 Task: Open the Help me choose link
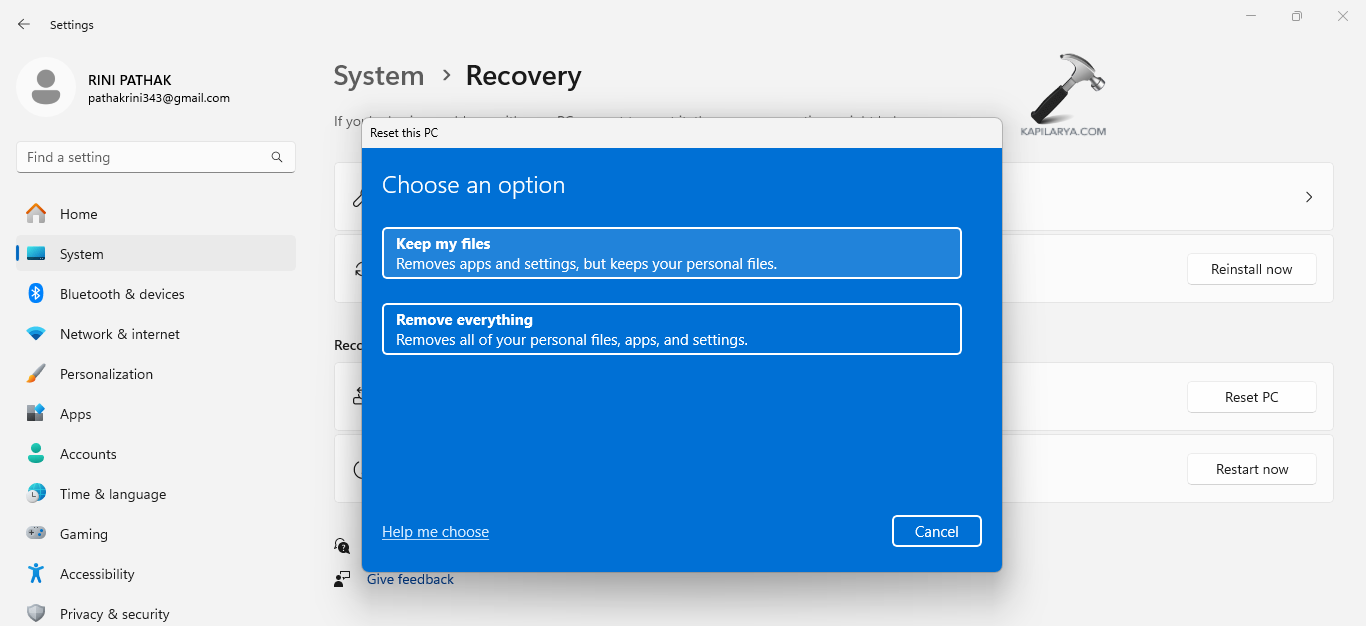[x=435, y=532]
